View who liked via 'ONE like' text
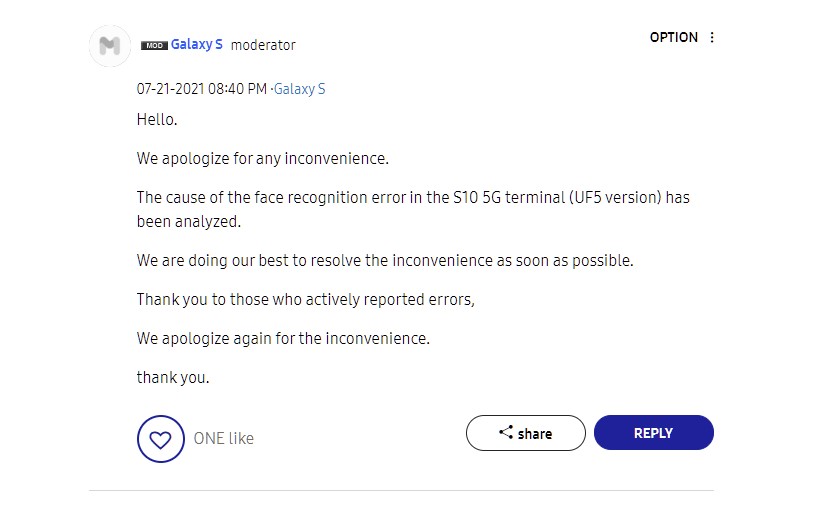 [223, 438]
